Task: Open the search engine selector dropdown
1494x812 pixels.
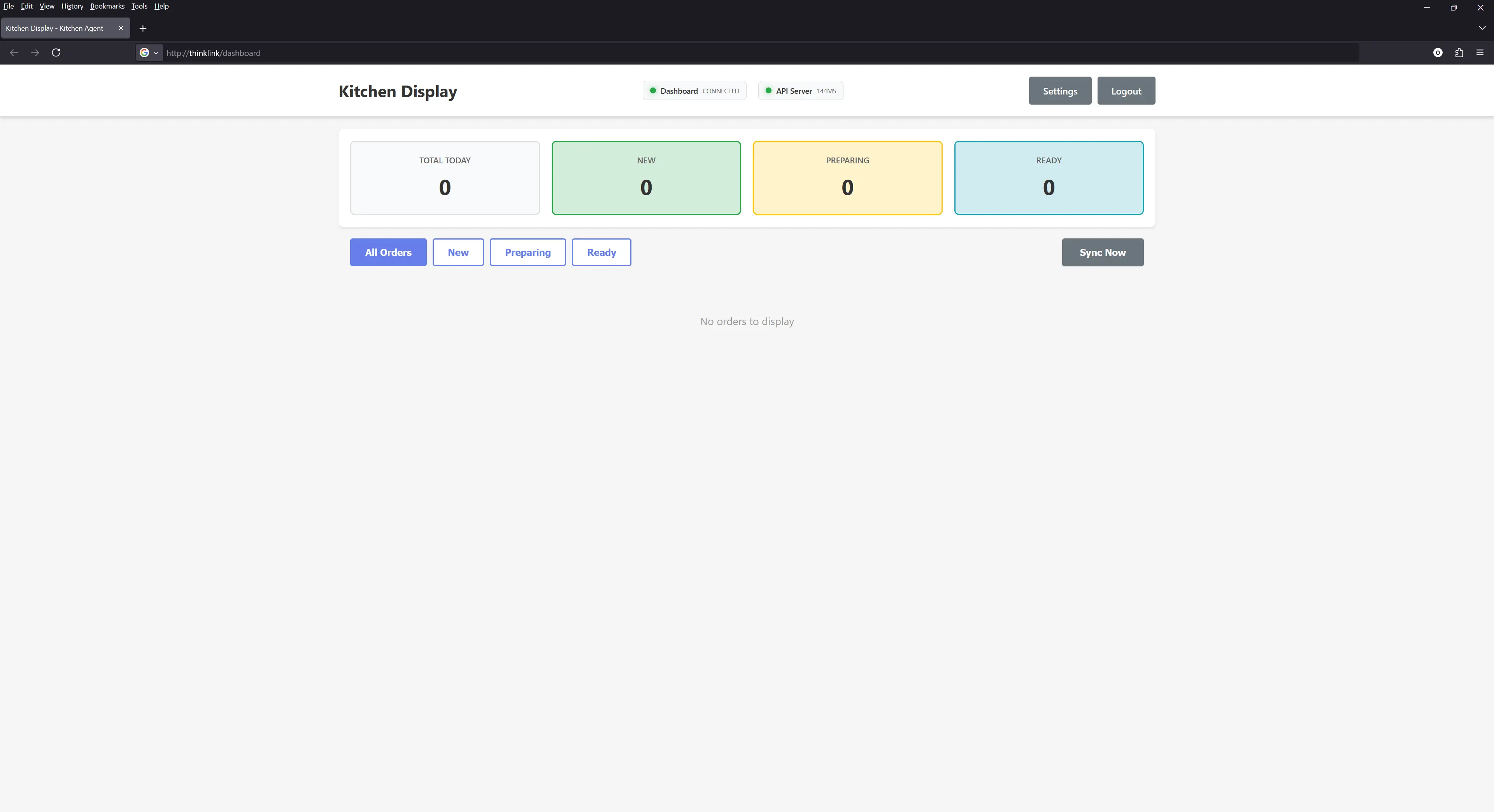Action: pos(149,53)
